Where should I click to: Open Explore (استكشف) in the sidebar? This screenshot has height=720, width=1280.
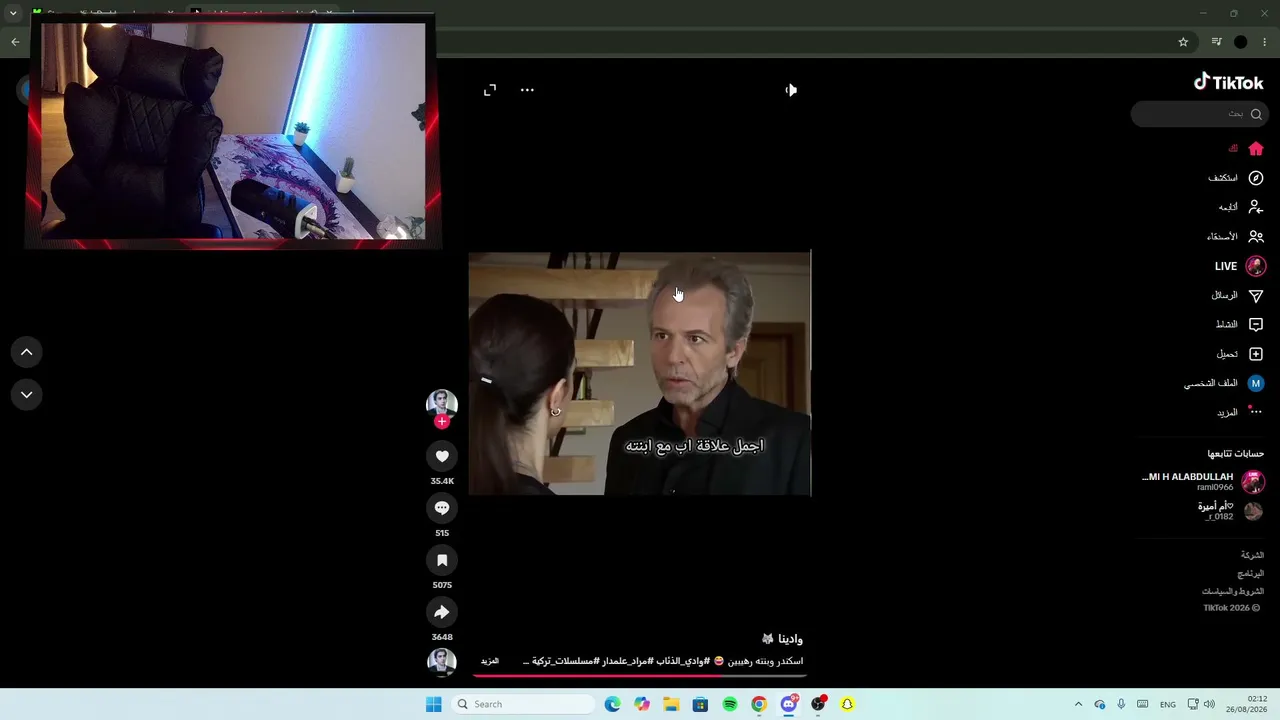click(1236, 178)
